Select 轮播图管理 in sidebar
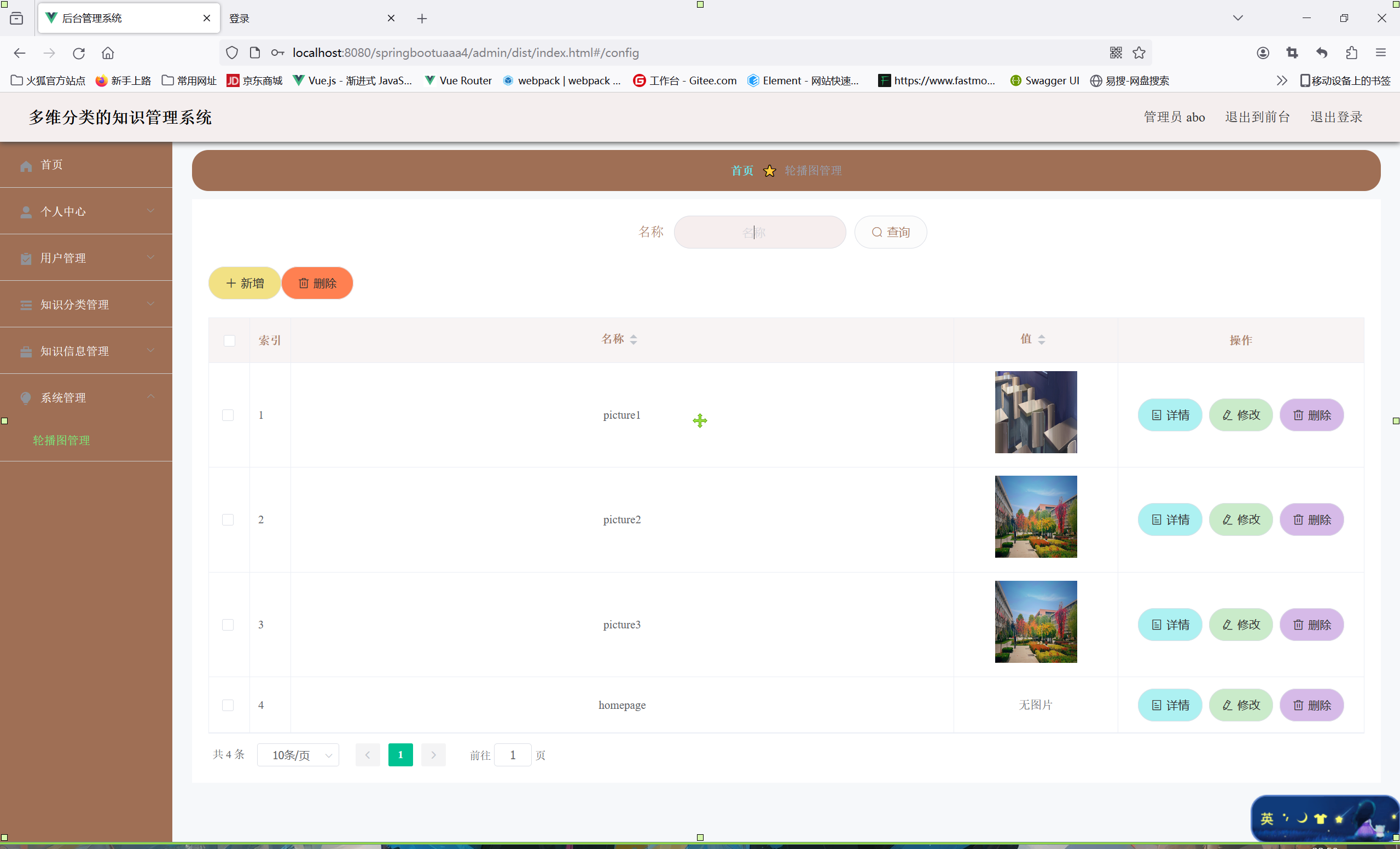The image size is (1400, 849). (61, 440)
